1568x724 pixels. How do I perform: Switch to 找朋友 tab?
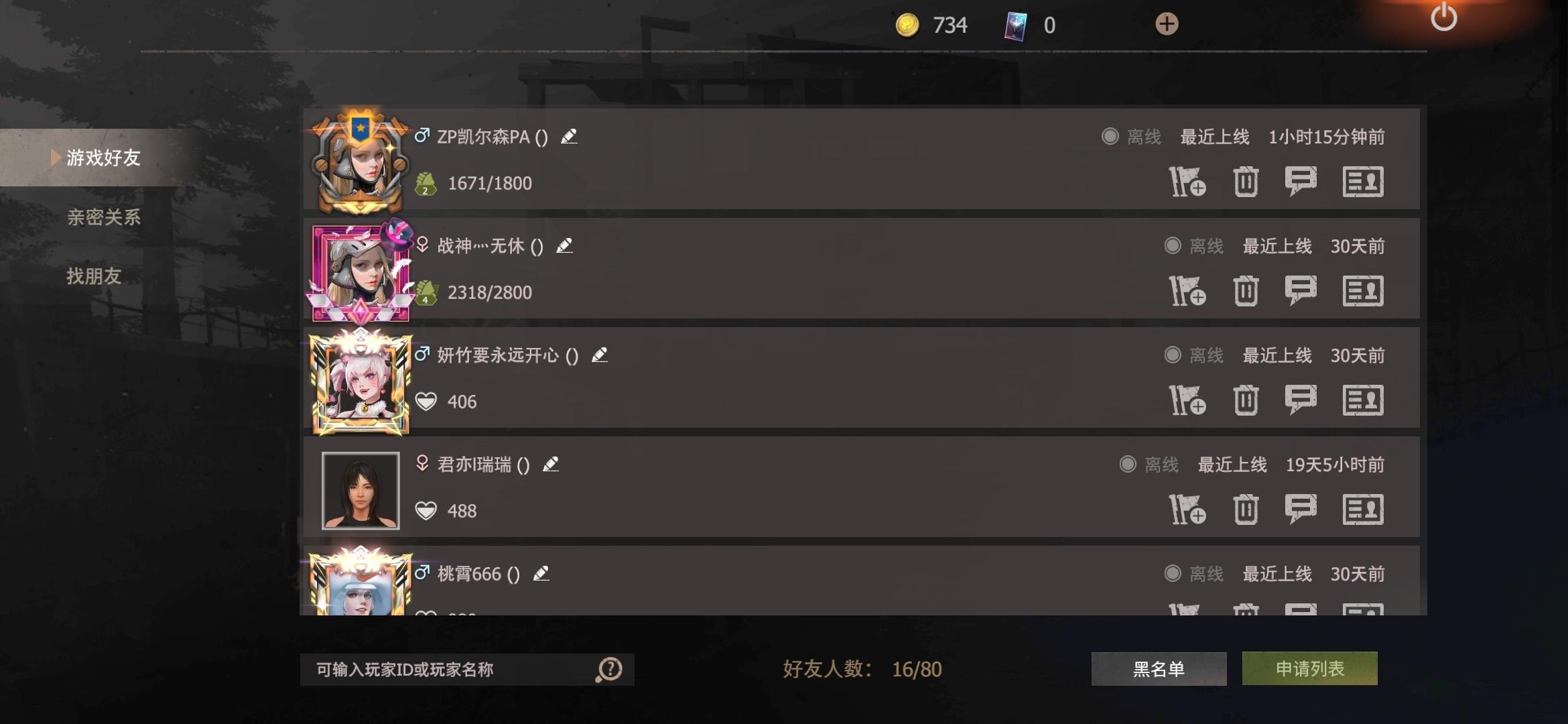pyautogui.click(x=94, y=276)
